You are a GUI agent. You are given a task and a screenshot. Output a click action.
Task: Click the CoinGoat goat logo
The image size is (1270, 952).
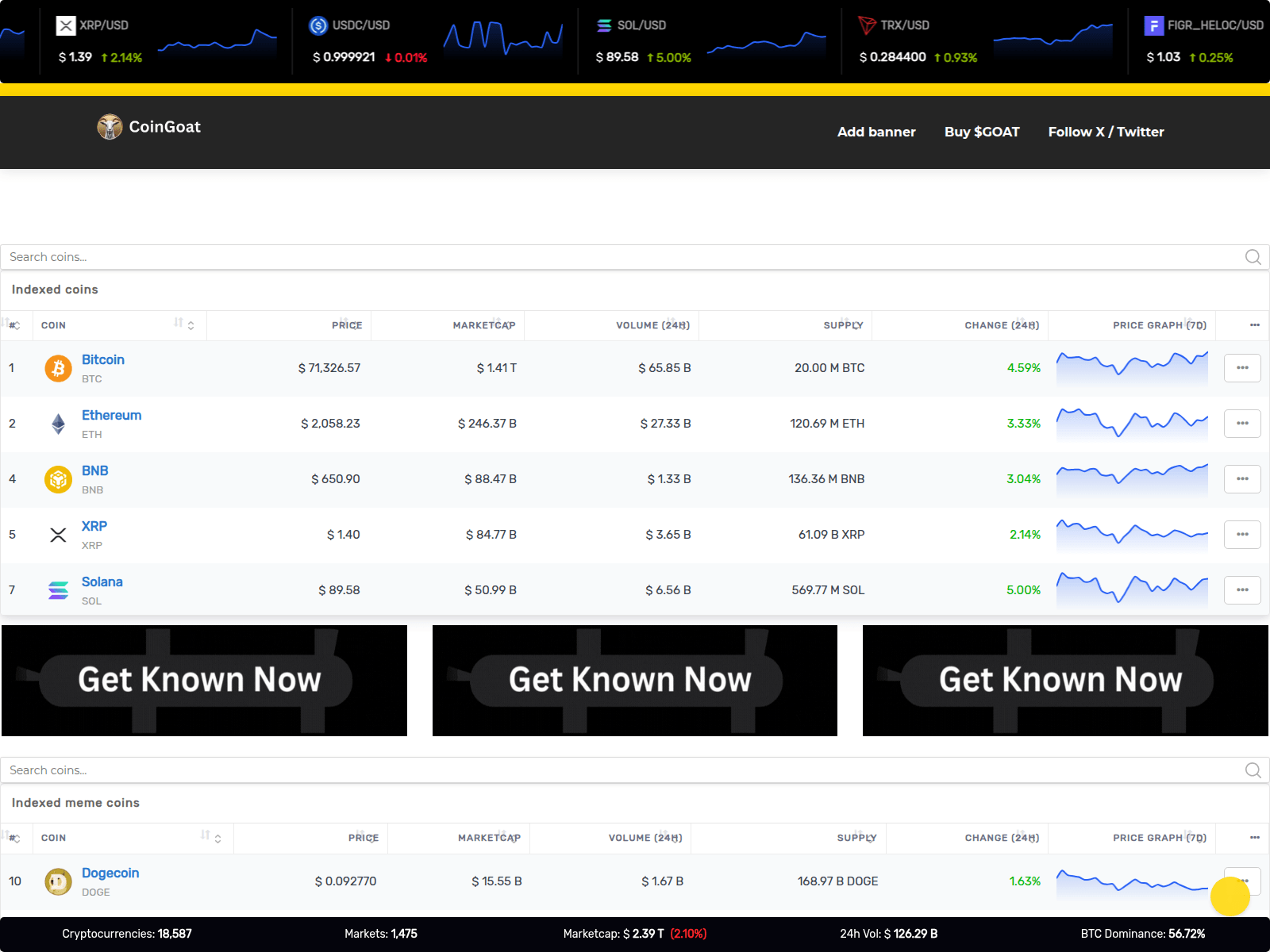[108, 127]
